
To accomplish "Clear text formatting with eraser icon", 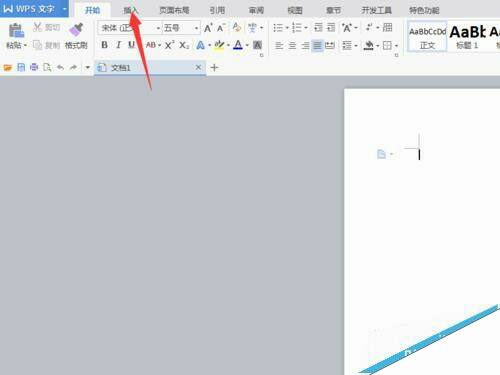I will (x=237, y=27).
